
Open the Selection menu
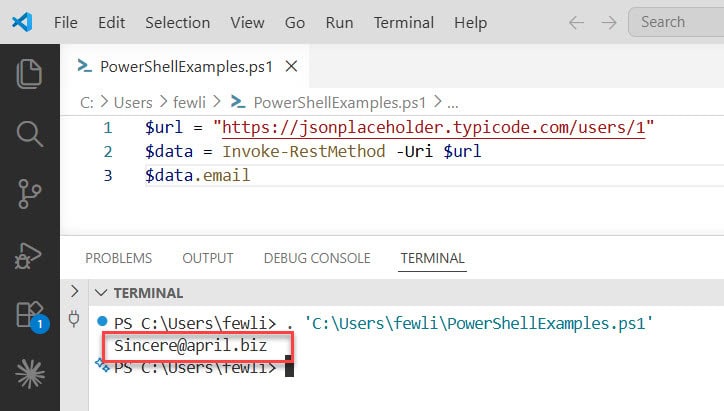177,22
